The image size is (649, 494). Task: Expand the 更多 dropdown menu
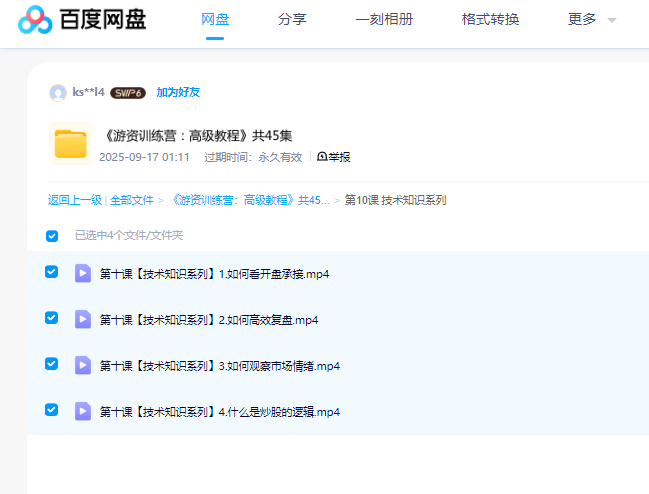pos(591,20)
